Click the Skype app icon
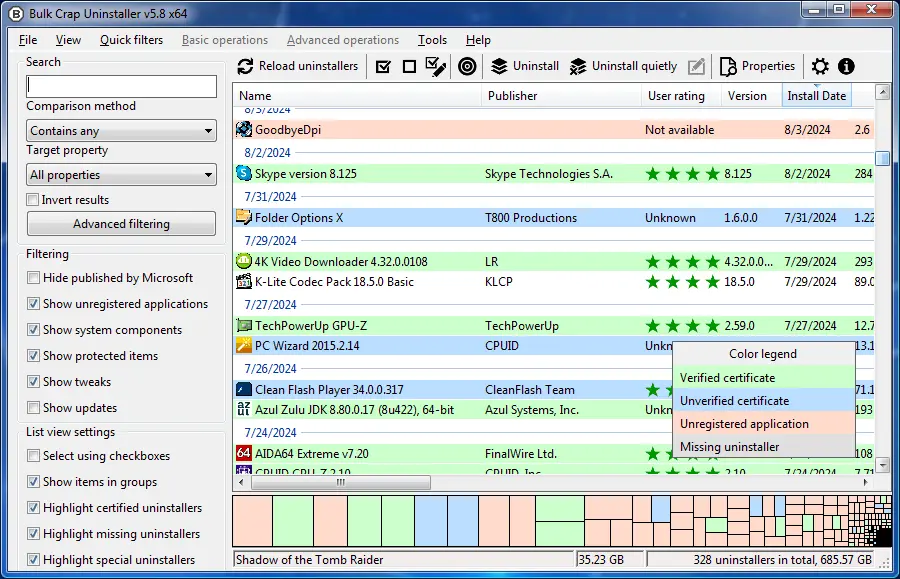 (x=244, y=173)
